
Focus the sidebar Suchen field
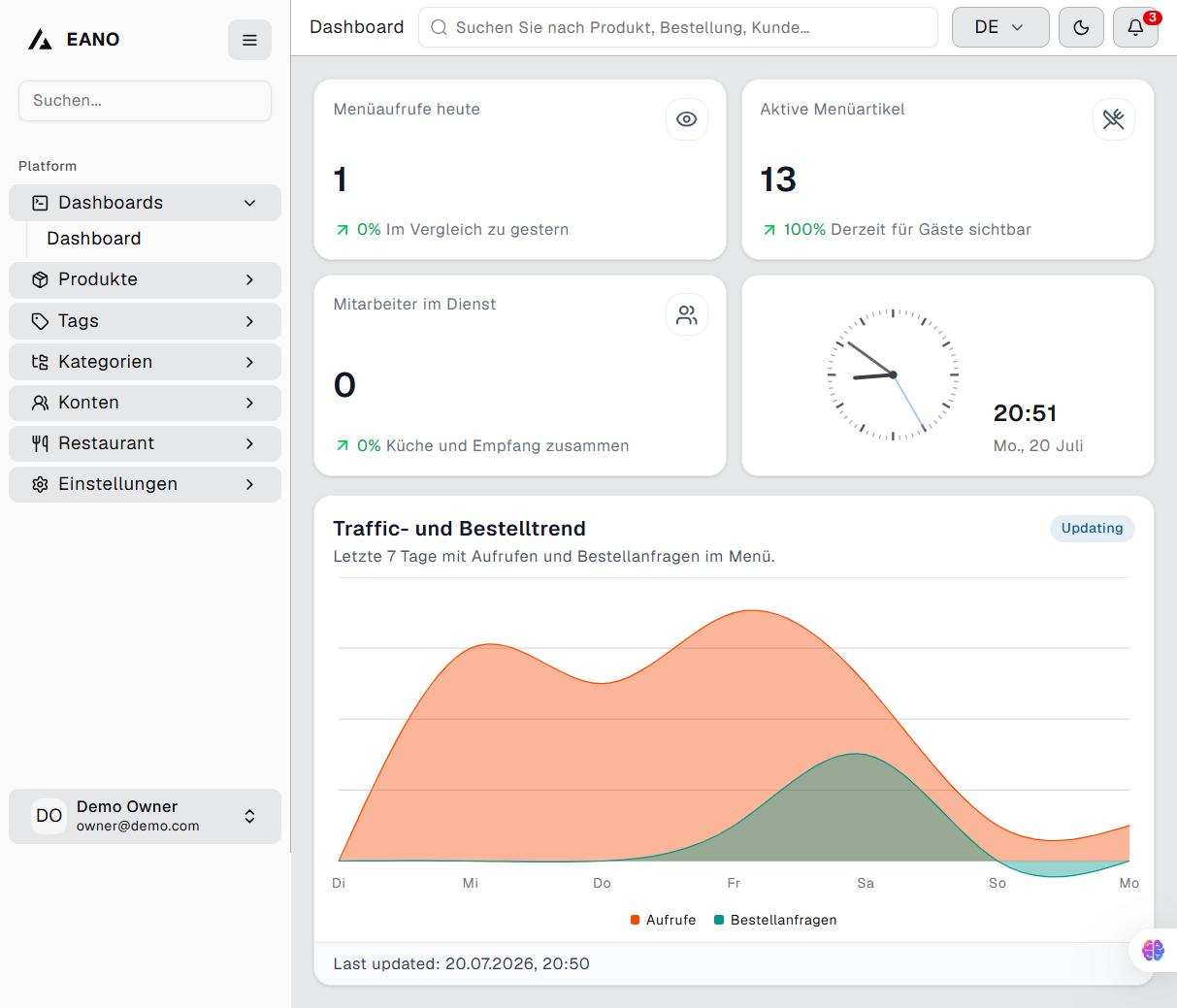point(145,101)
